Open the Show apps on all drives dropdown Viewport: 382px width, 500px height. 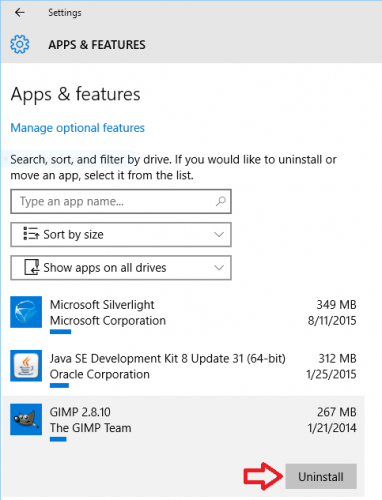pos(121,268)
